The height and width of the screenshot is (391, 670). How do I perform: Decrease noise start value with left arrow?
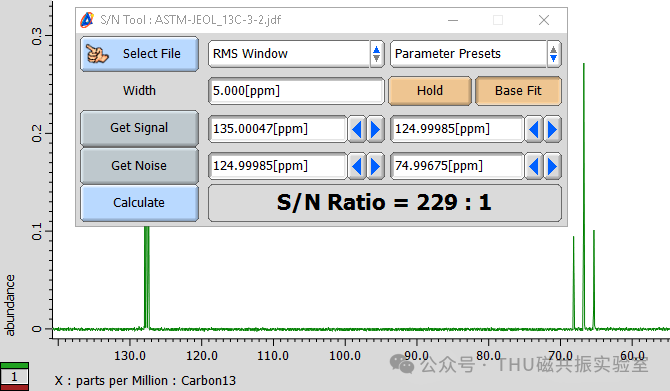click(x=357, y=166)
